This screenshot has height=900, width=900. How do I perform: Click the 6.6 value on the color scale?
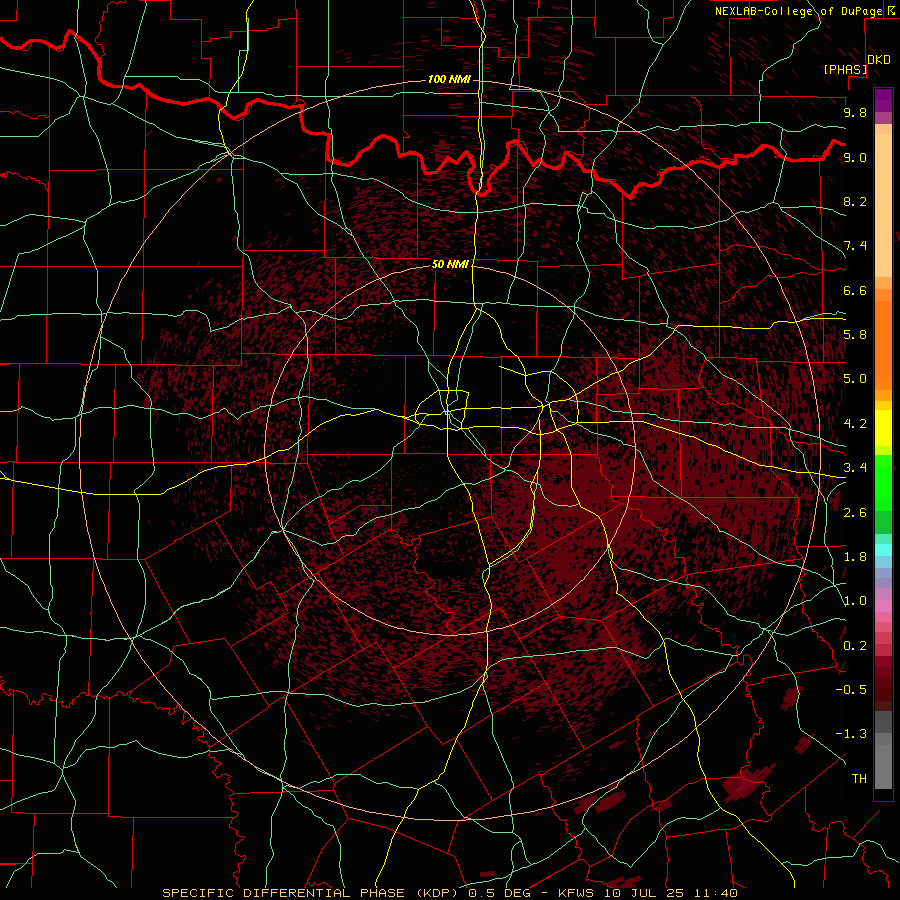855,290
